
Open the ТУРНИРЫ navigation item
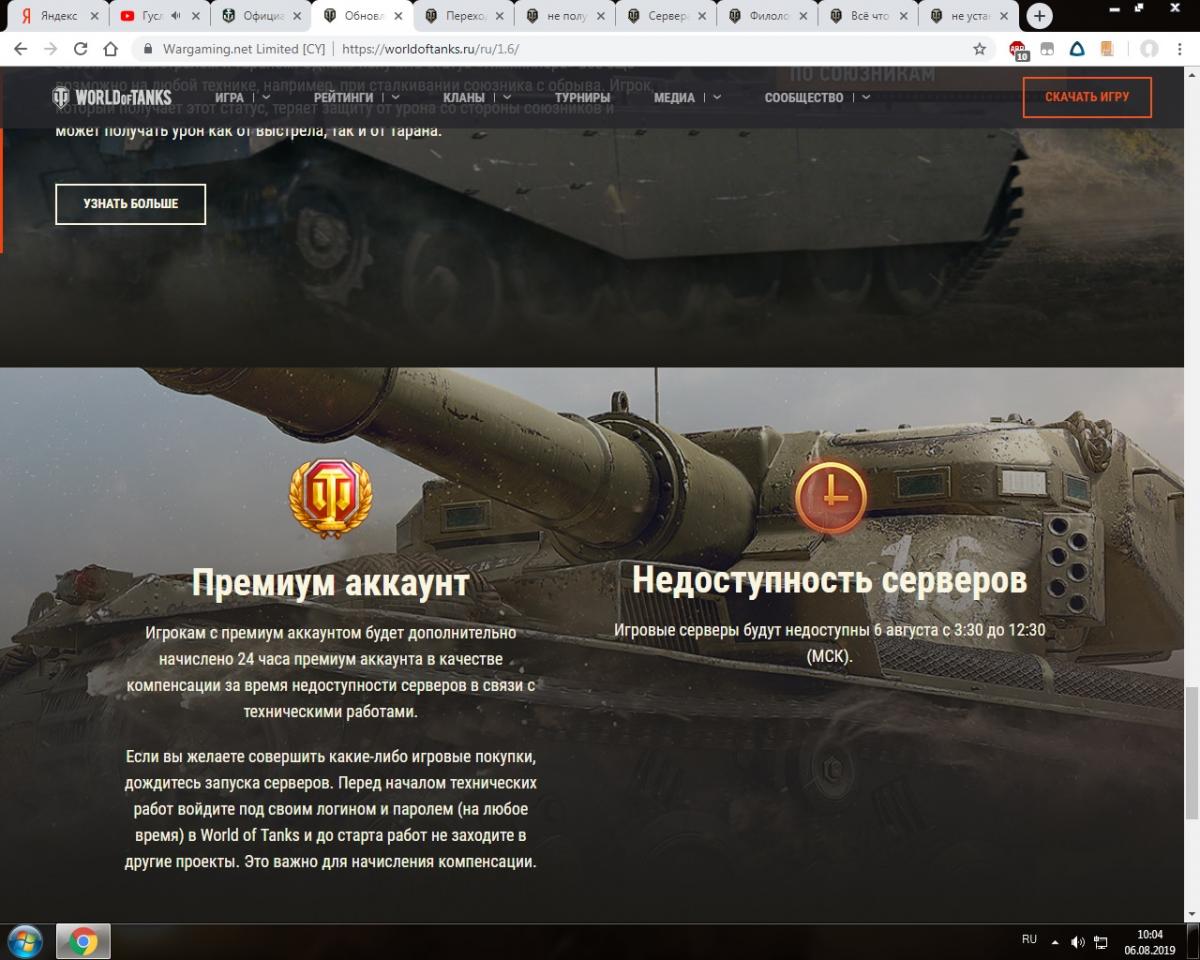click(x=582, y=97)
